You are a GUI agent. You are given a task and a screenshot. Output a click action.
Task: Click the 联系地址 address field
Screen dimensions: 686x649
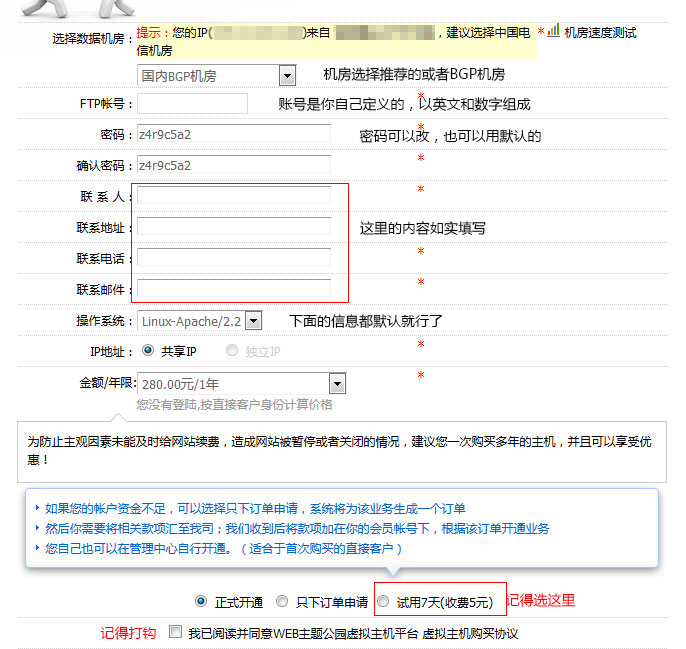pyautogui.click(x=233, y=226)
